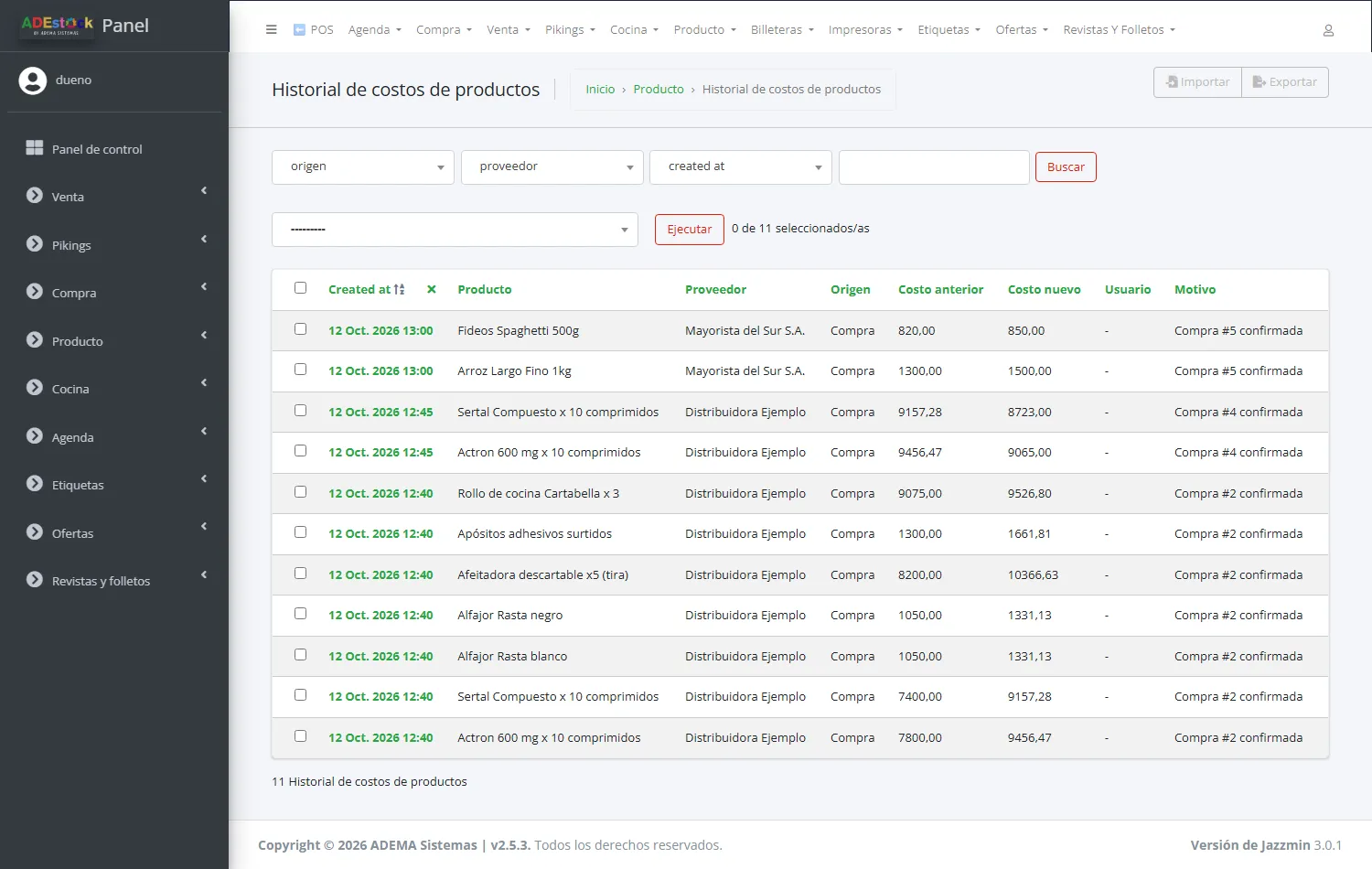Go to Inicio breadcrumb link

[x=600, y=90]
